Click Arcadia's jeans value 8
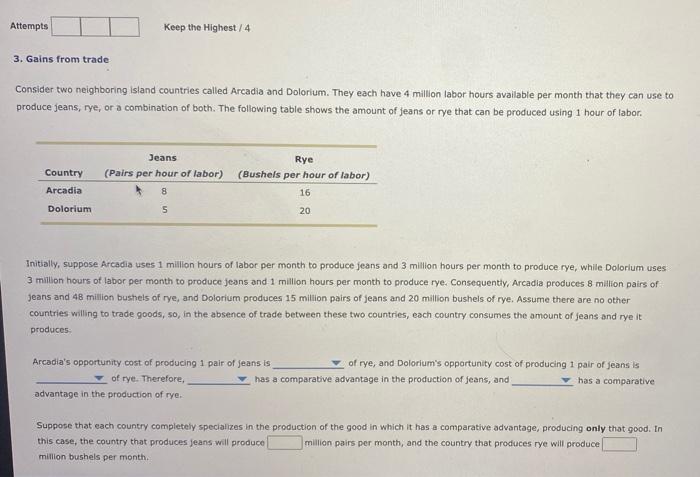This screenshot has height=477, width=700. (164, 192)
